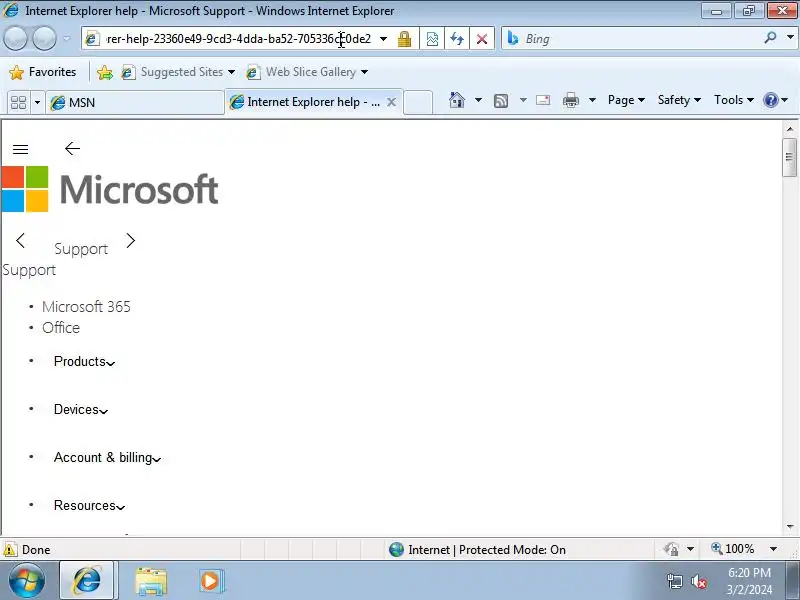Image resolution: width=800 pixels, height=600 pixels.
Task: Open the Tools menu
Action: [x=734, y=100]
